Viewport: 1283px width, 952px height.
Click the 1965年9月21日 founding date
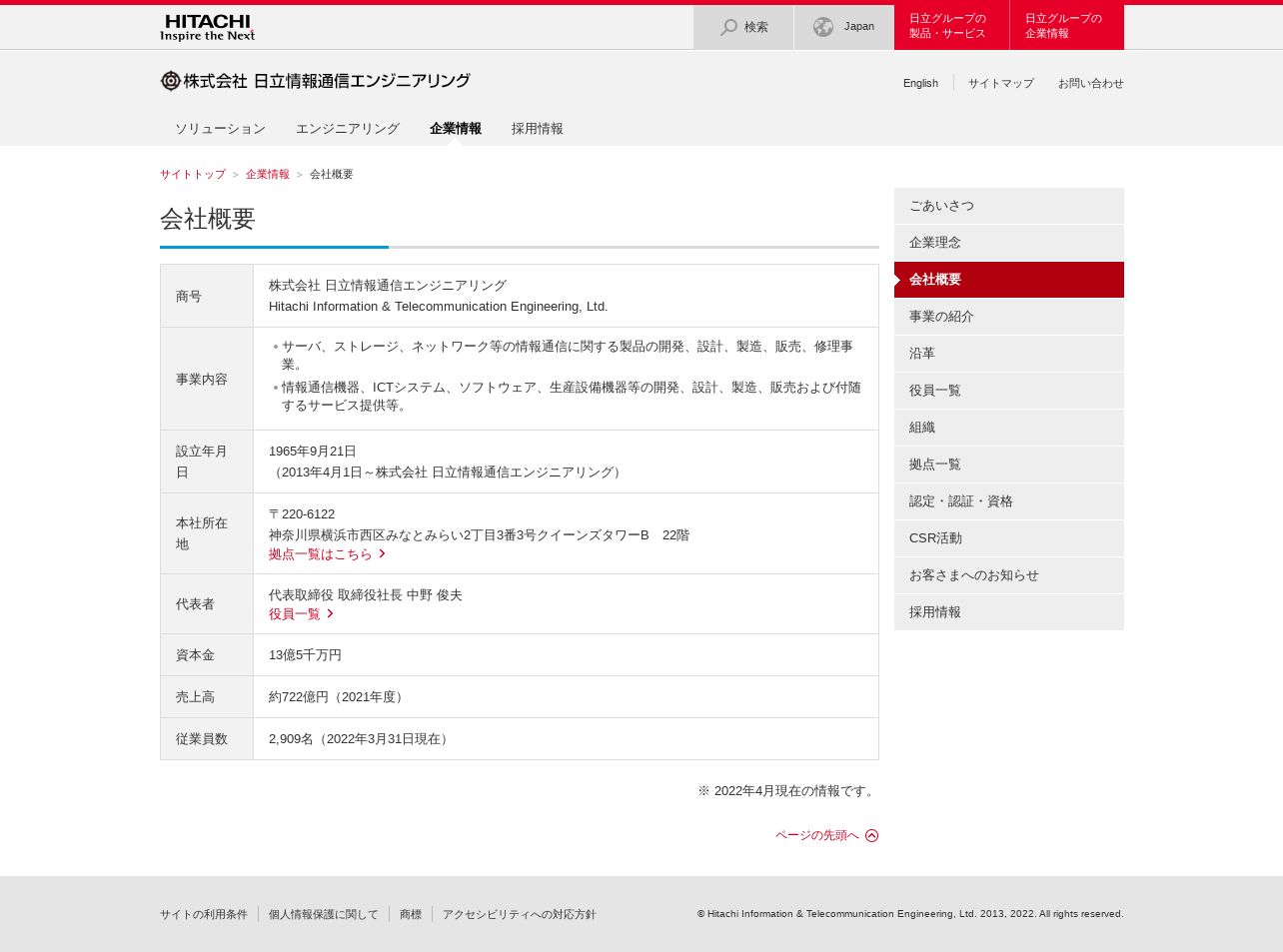(x=313, y=452)
